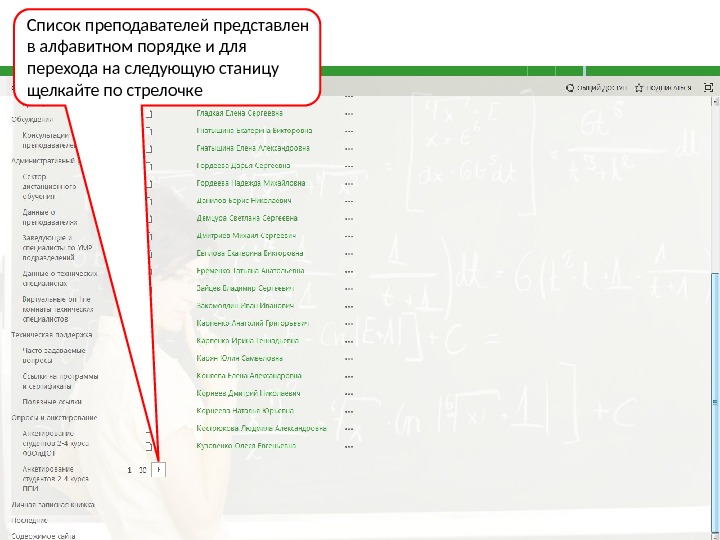Open ellipsis menu for Демцура Светлана Сергеевна
Viewport: 720px width, 540px height.
click(349, 219)
